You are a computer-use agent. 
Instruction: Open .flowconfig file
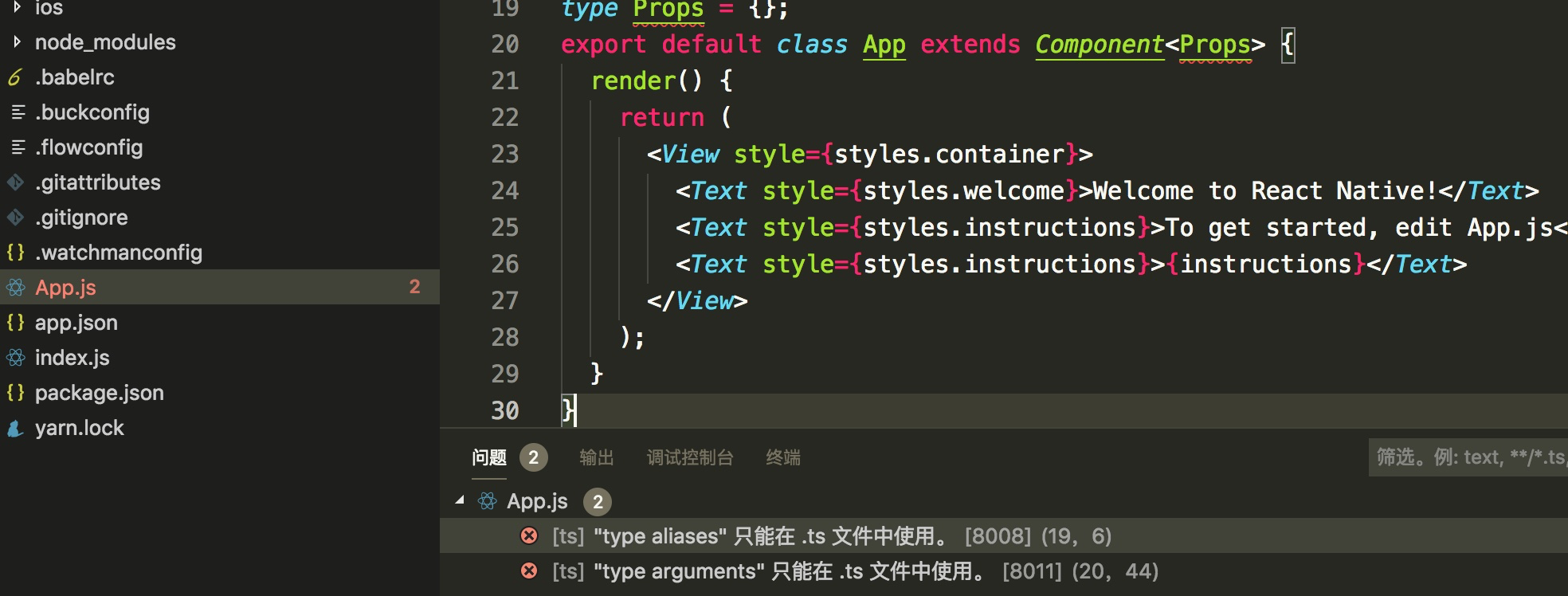coord(89,147)
